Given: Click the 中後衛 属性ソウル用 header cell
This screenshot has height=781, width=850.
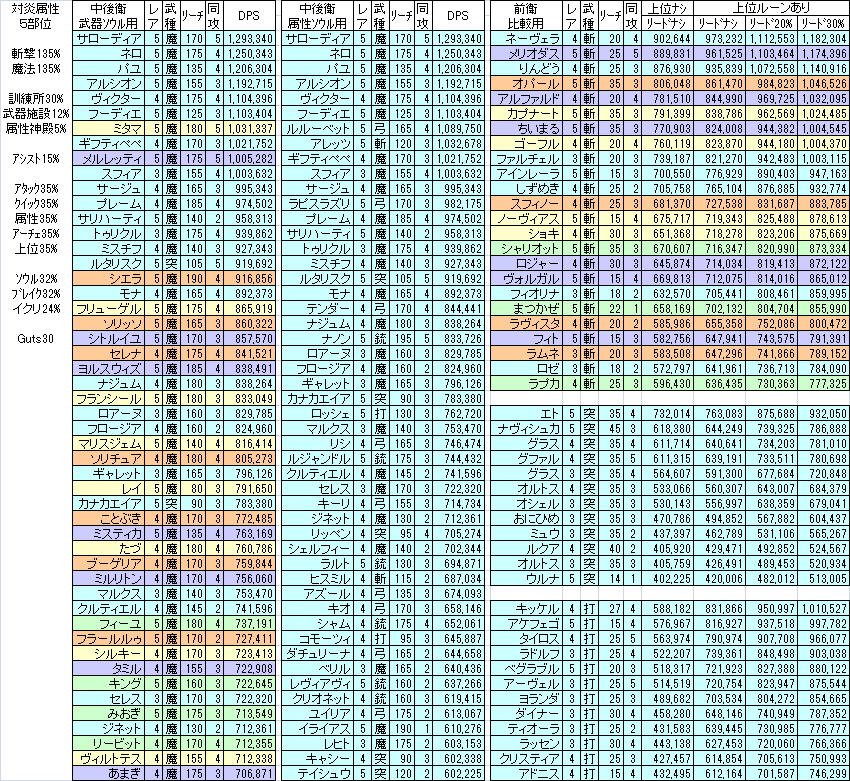Looking at the screenshot, I should coord(318,16).
